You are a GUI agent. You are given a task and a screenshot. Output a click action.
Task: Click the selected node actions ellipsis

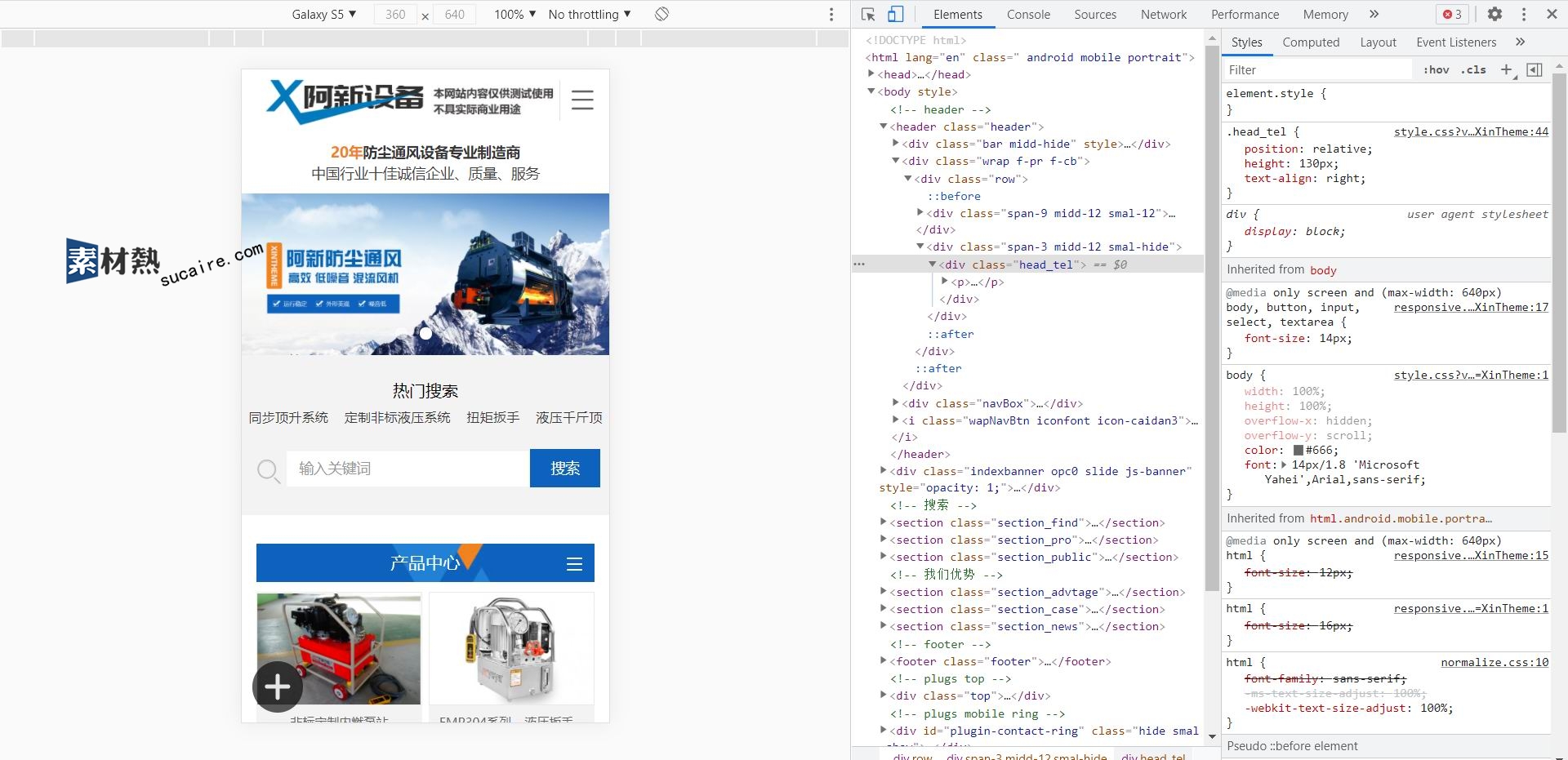[859, 264]
